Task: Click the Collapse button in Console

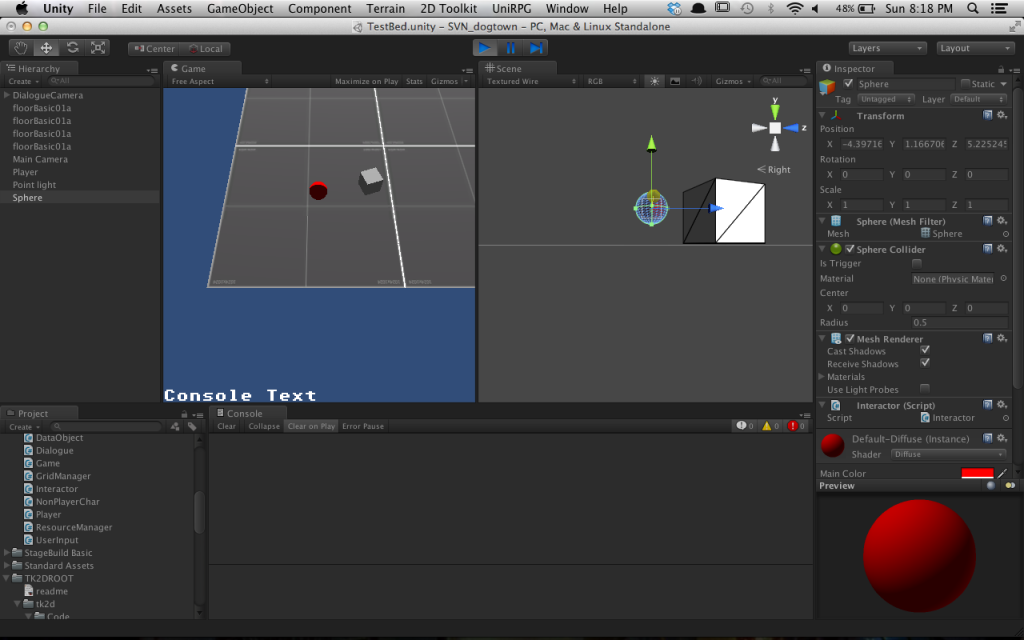Action: coord(264,426)
